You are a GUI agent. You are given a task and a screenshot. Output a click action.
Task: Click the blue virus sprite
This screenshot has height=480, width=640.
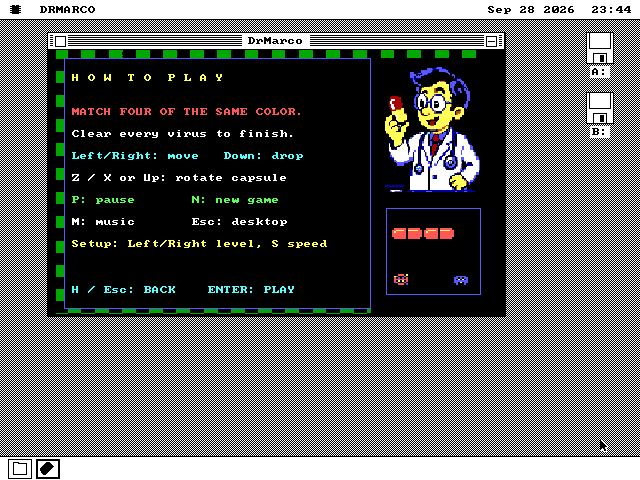461,280
